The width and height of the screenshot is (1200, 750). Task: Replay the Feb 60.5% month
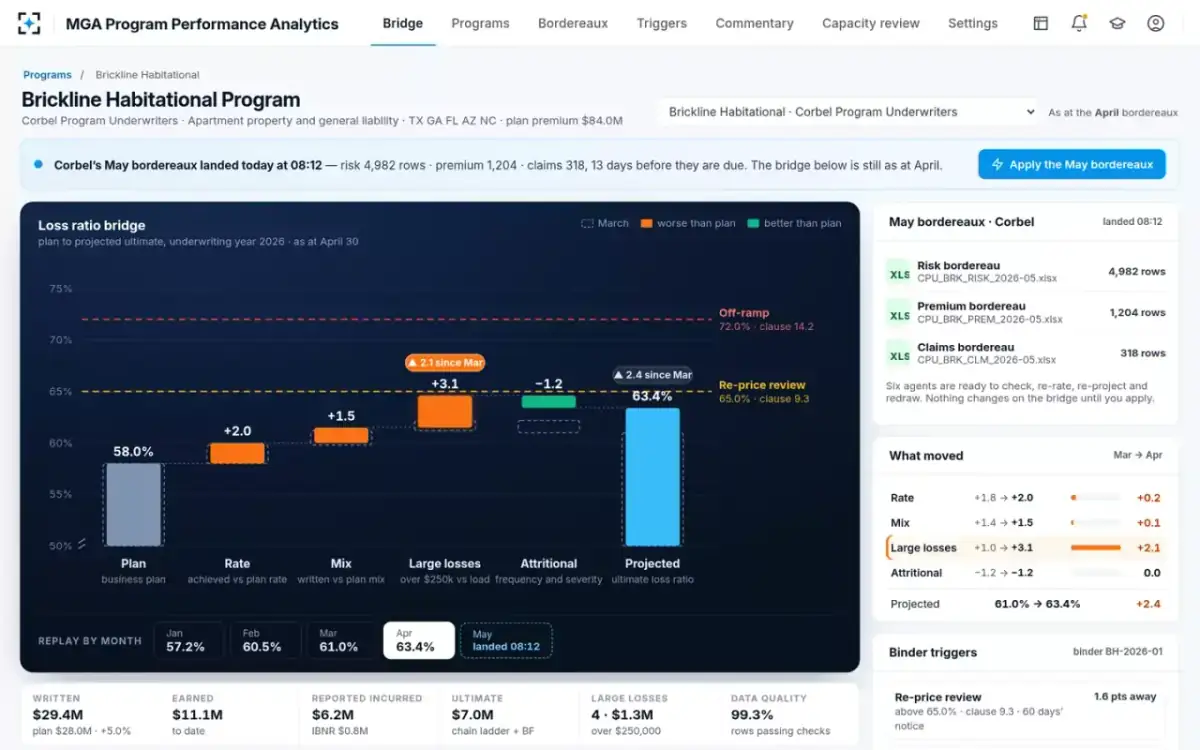click(265, 640)
